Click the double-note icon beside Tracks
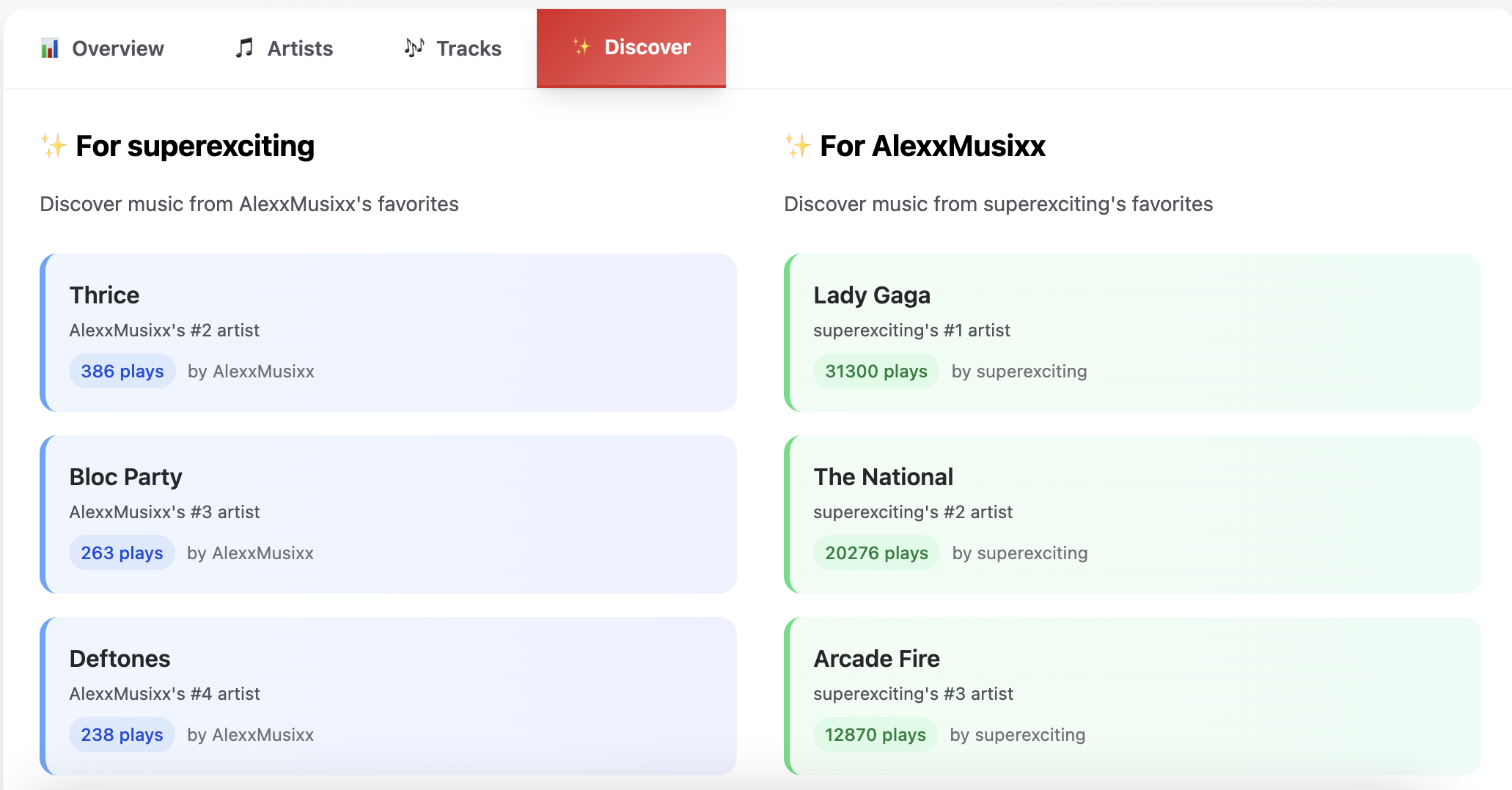The image size is (1512, 790). click(x=414, y=48)
